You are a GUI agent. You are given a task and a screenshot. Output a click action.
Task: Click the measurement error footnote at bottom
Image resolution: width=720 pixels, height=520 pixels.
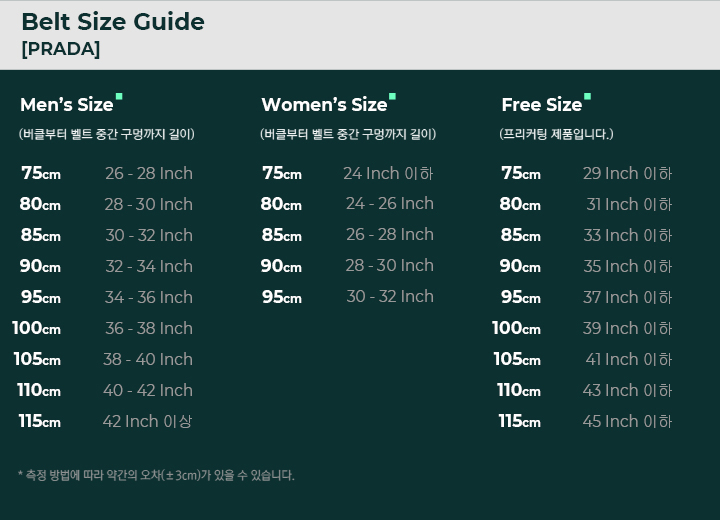(156, 475)
